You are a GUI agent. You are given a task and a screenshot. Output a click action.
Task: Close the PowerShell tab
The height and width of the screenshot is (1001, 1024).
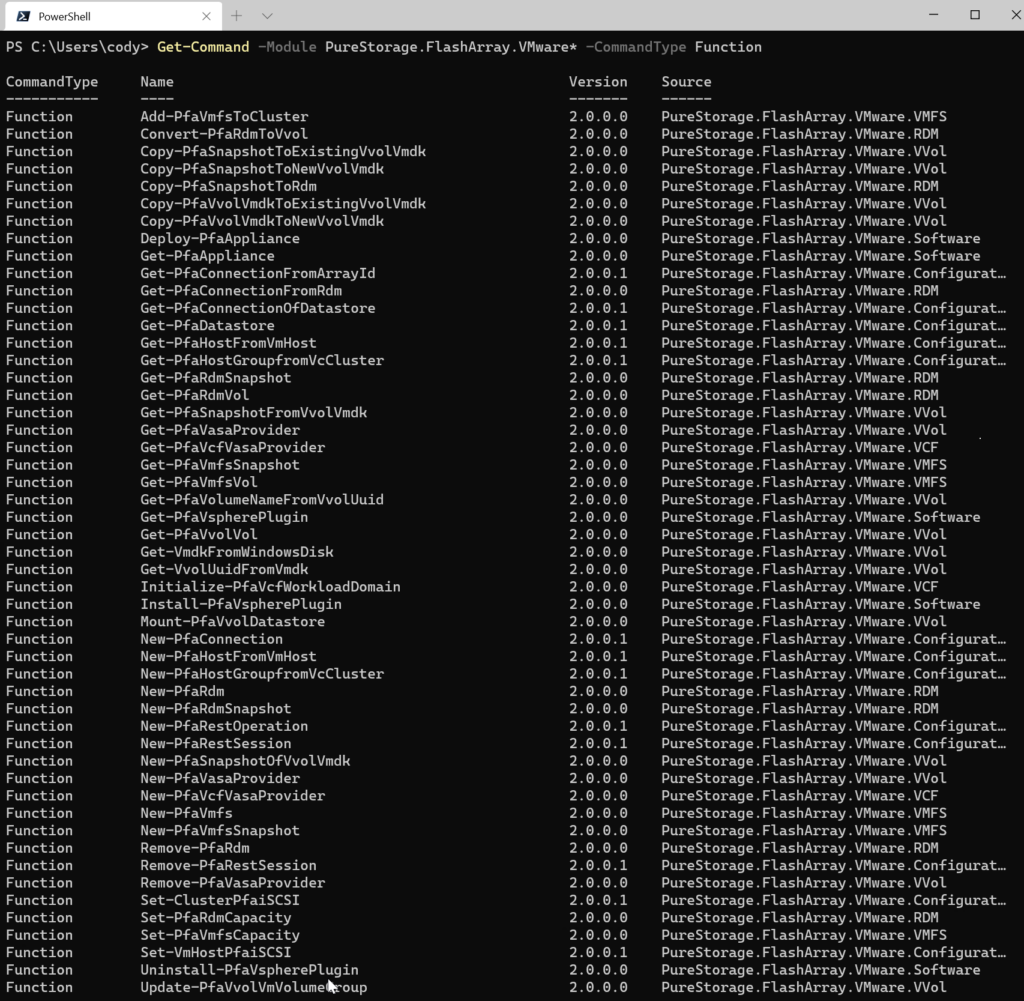[x=206, y=16]
